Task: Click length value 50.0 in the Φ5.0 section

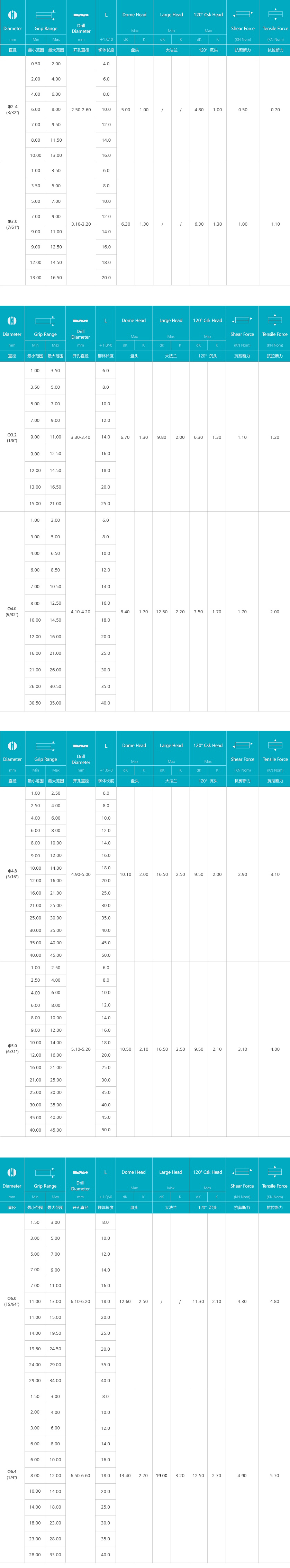Action: [106, 1130]
